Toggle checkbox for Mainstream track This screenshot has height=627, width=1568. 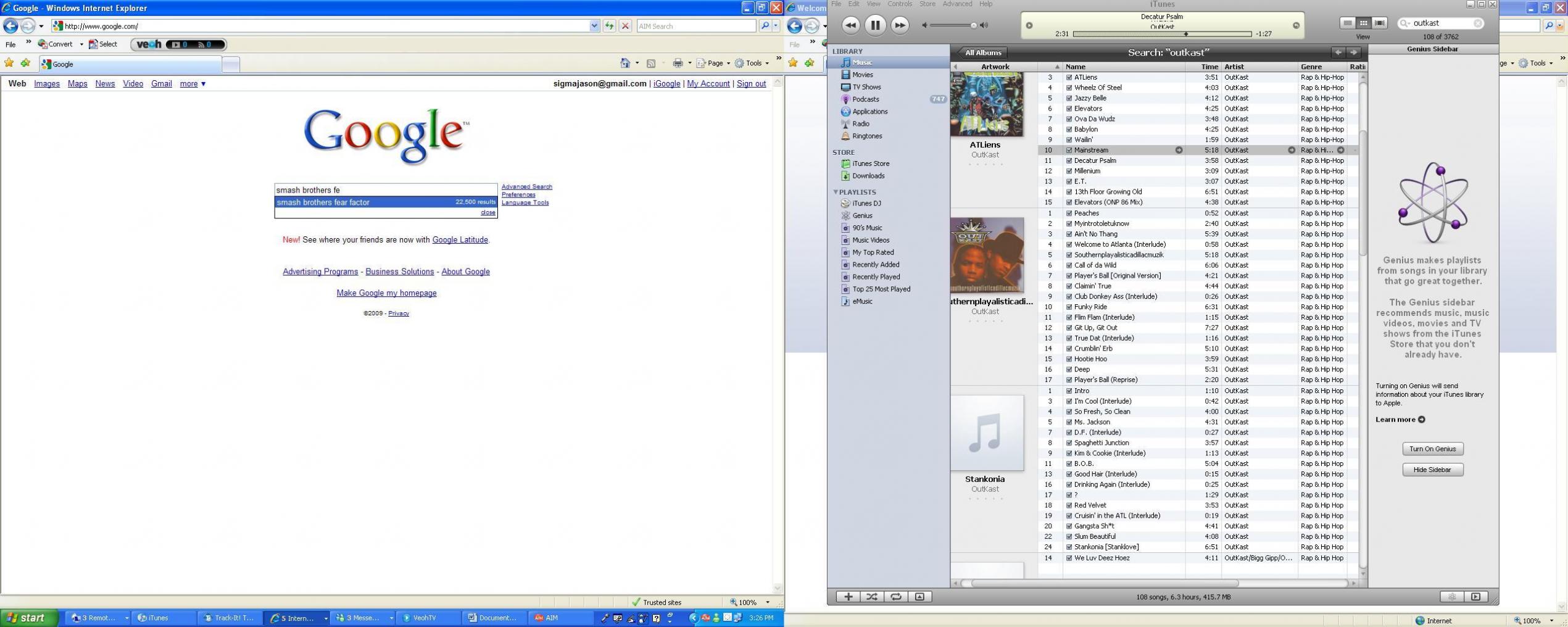click(1069, 151)
